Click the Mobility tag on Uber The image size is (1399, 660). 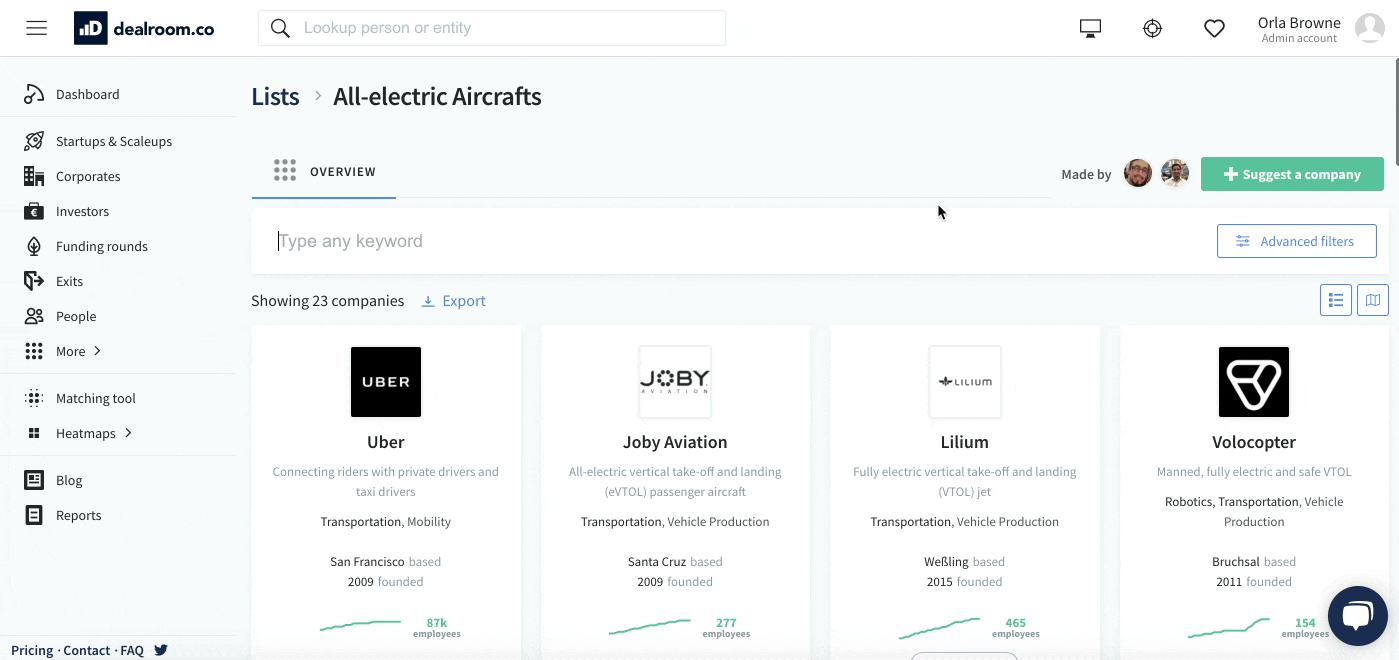click(429, 522)
